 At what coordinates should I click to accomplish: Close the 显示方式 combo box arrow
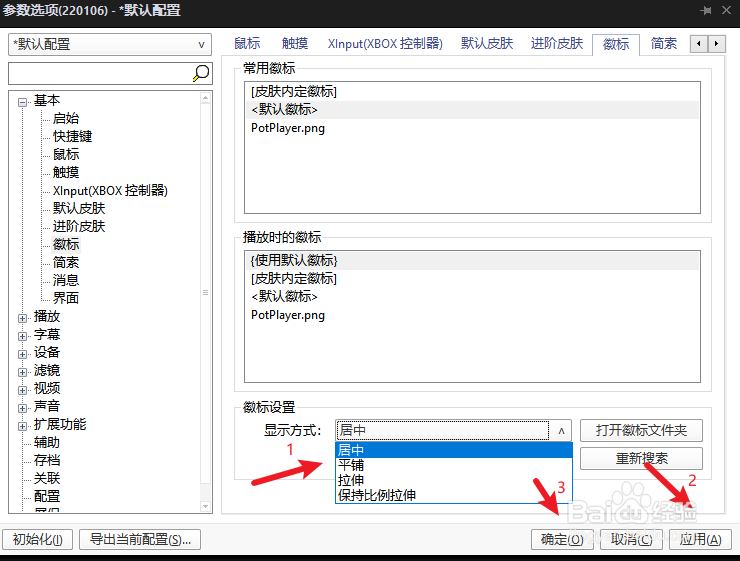561,430
